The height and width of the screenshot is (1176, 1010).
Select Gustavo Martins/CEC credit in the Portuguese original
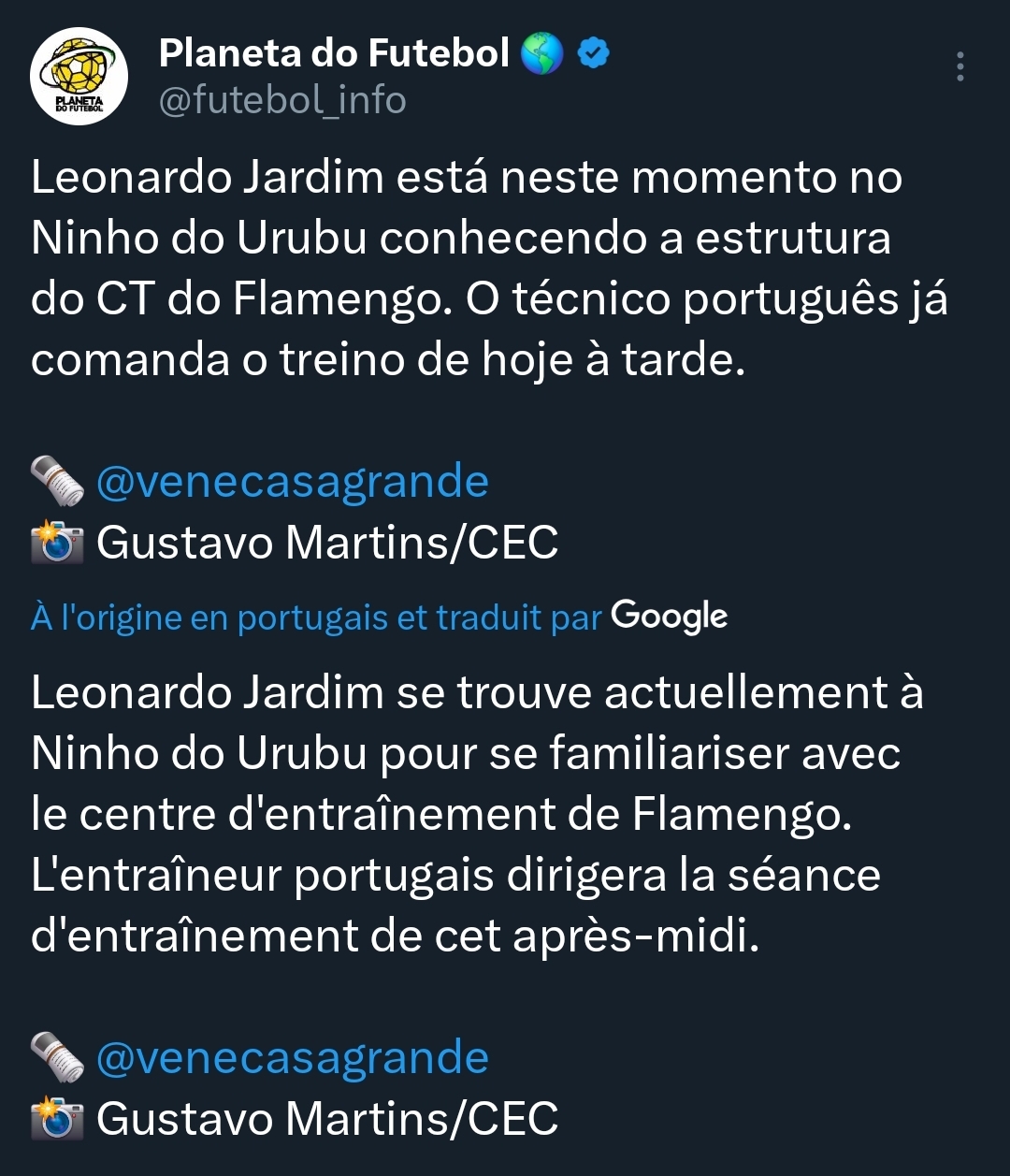tap(327, 543)
